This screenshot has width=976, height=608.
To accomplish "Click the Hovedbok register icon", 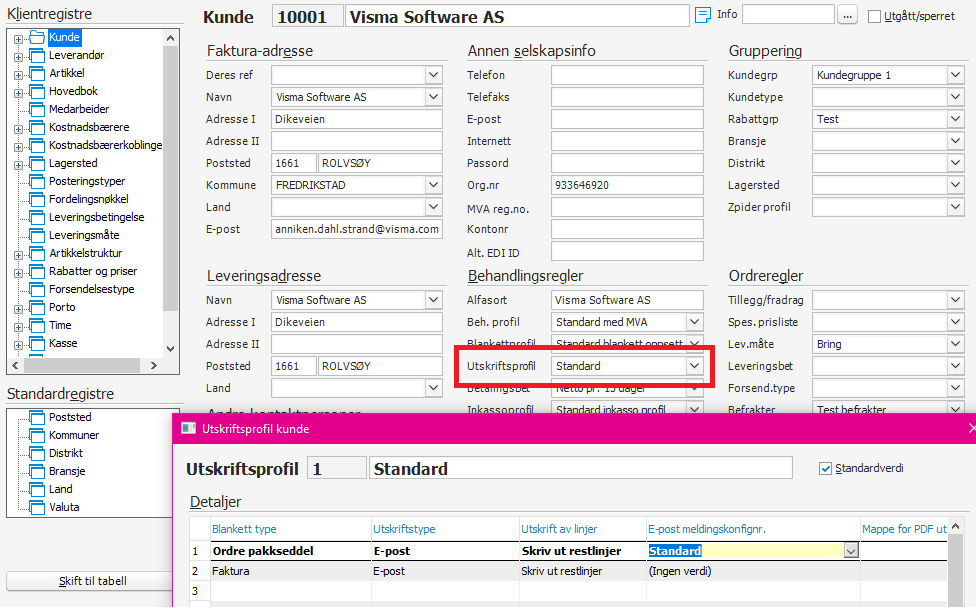I will pos(37,91).
